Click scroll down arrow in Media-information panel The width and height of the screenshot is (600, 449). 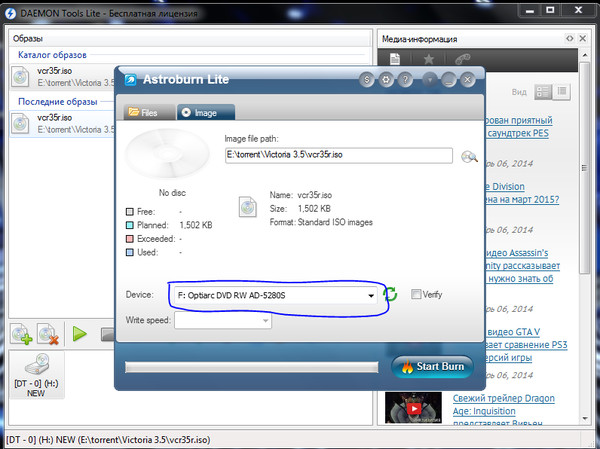click(585, 419)
